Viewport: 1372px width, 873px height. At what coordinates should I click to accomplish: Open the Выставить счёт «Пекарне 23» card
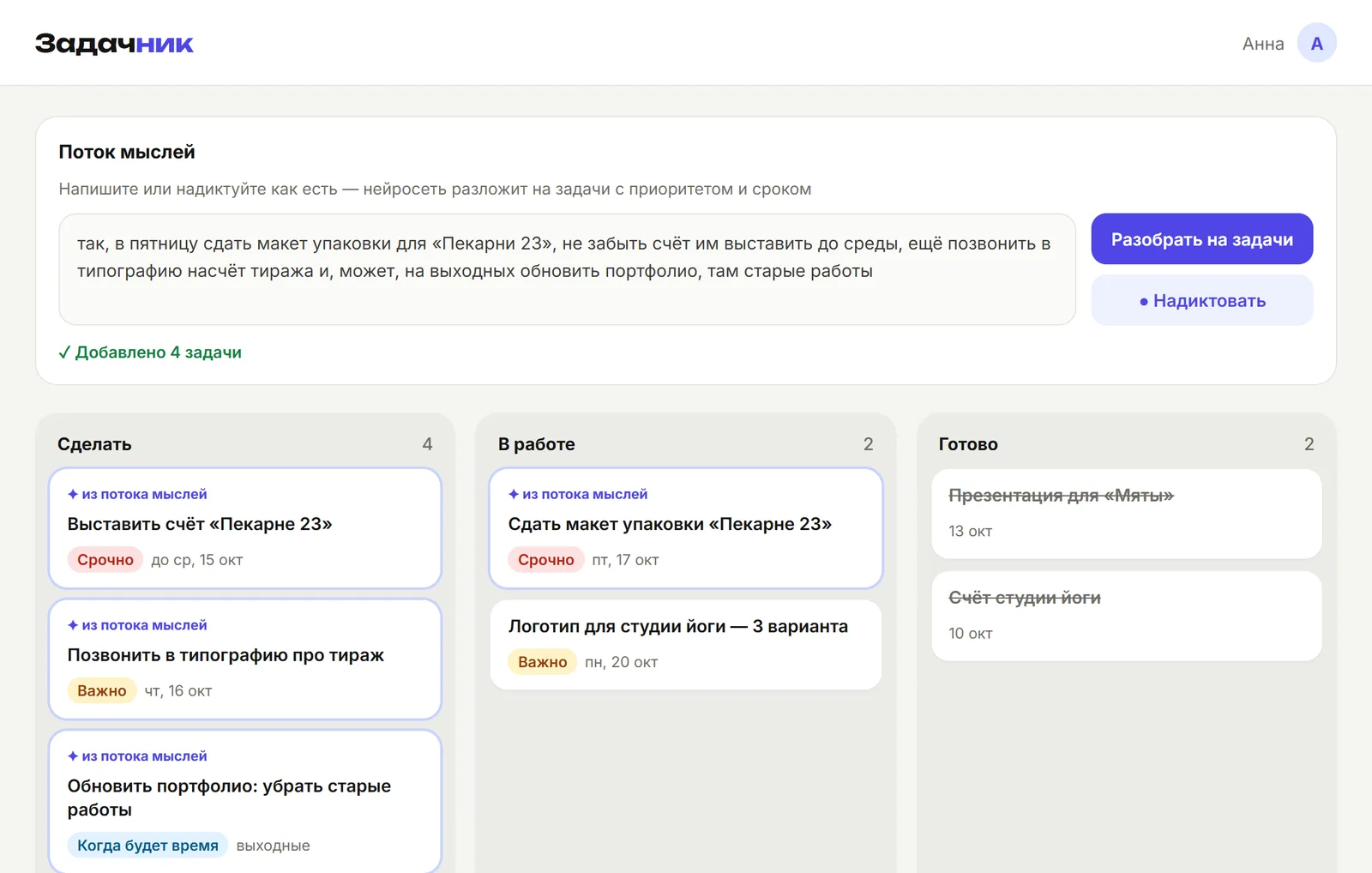(245, 528)
